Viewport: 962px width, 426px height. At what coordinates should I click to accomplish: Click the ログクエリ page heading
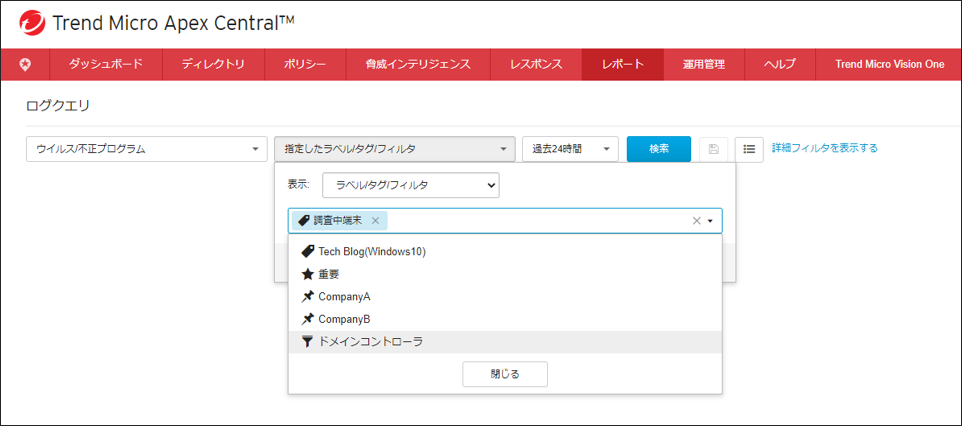[x=58, y=106]
